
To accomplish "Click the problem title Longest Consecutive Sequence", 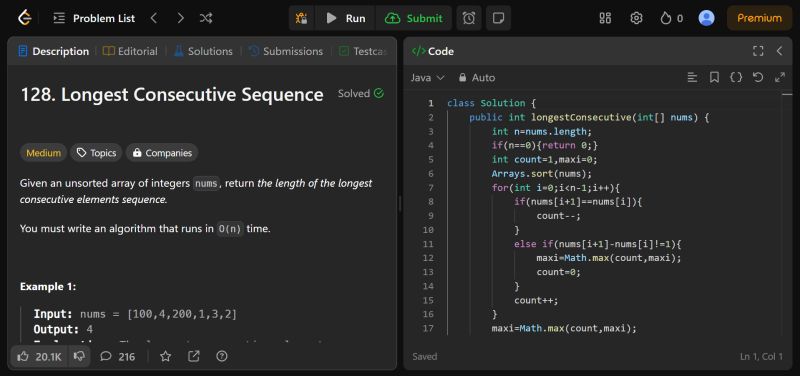I will 172,95.
